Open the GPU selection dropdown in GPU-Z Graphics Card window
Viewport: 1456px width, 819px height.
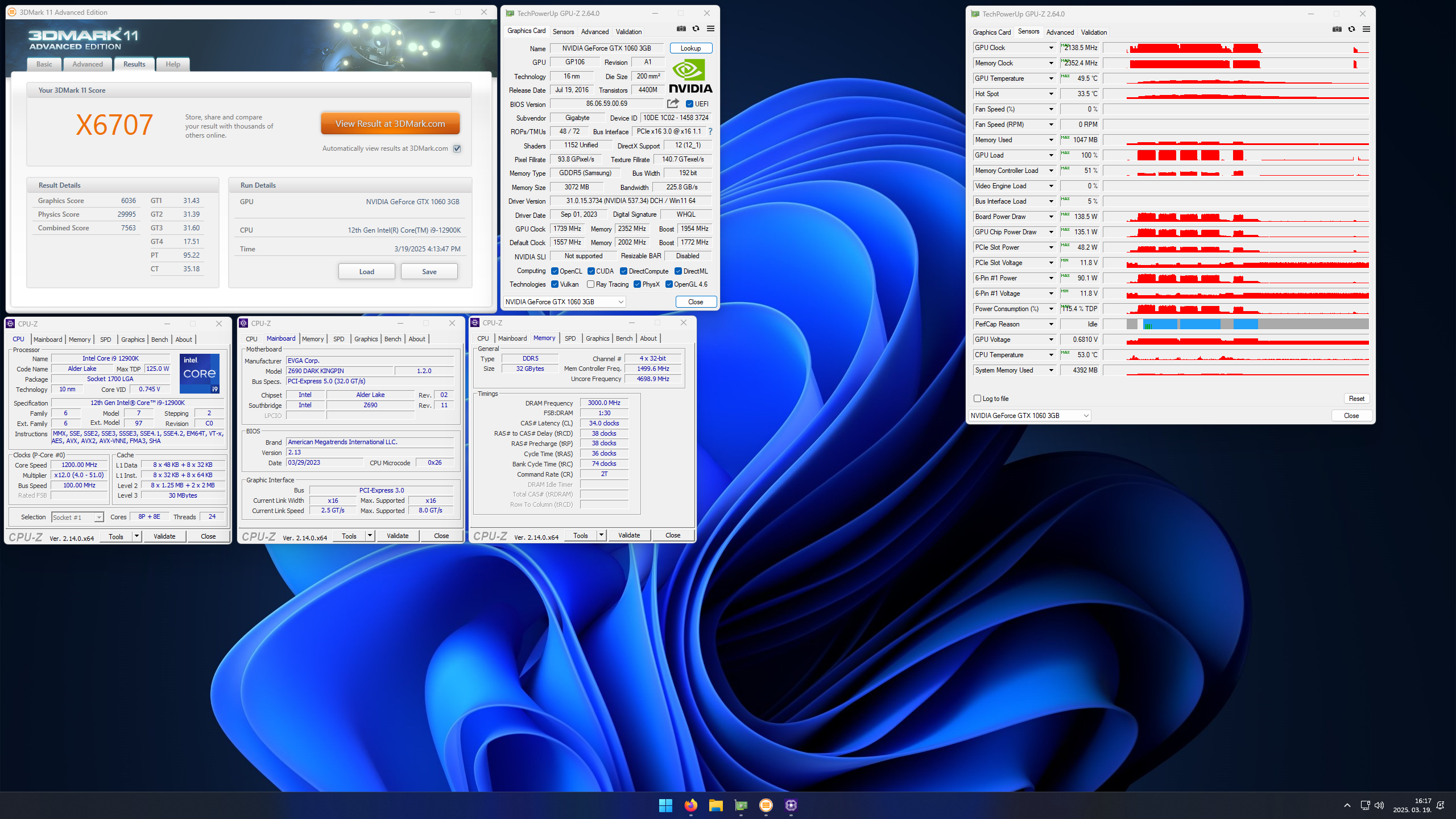tap(565, 302)
